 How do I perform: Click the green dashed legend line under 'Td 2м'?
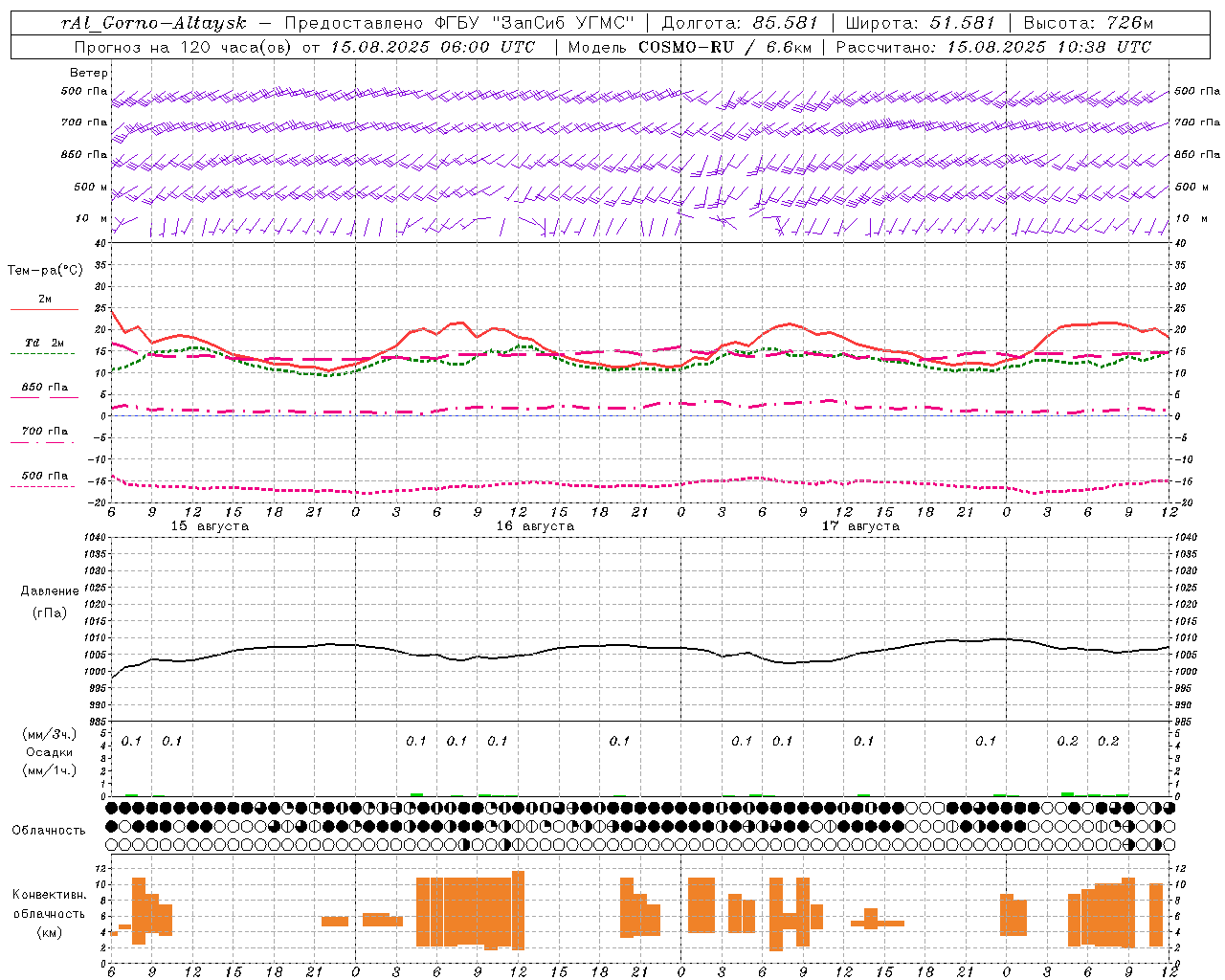pyautogui.click(x=45, y=354)
